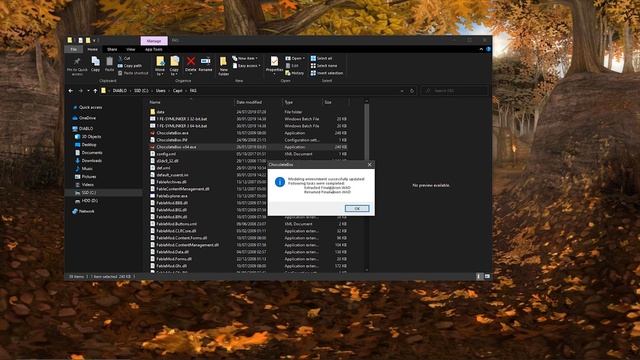Close the ChocolateBox message dialog

[370, 164]
